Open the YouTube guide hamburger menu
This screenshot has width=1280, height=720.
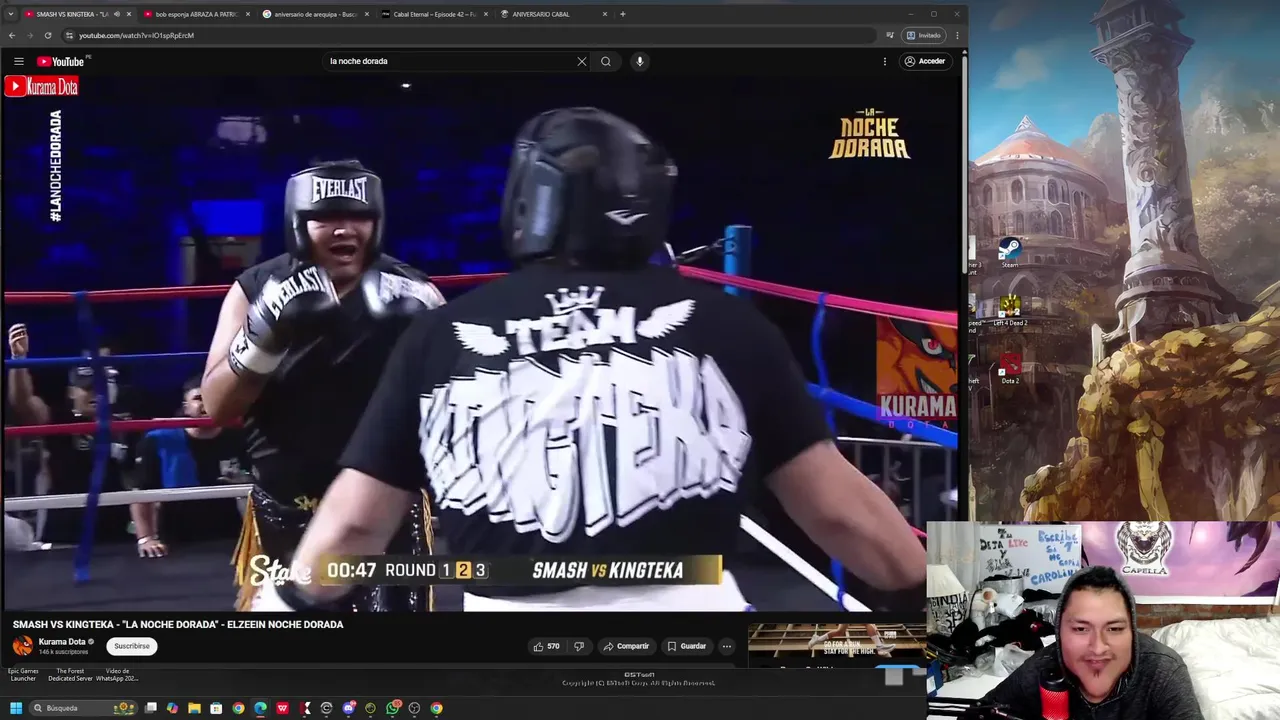18,61
